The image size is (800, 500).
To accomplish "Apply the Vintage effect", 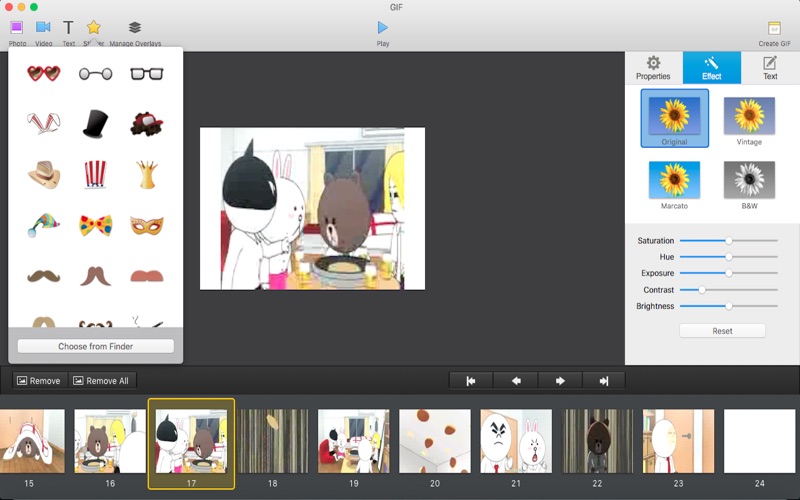I will (749, 118).
